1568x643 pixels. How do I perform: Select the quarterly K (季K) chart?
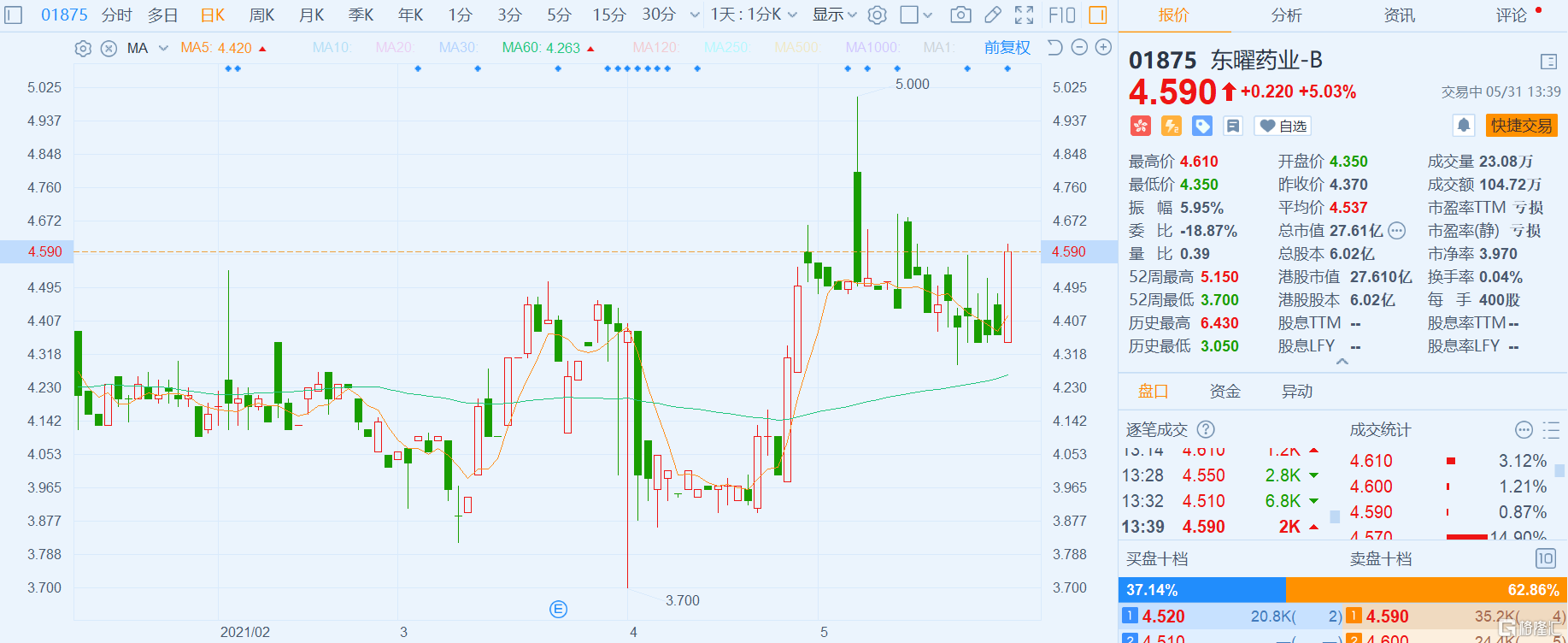coord(361,15)
